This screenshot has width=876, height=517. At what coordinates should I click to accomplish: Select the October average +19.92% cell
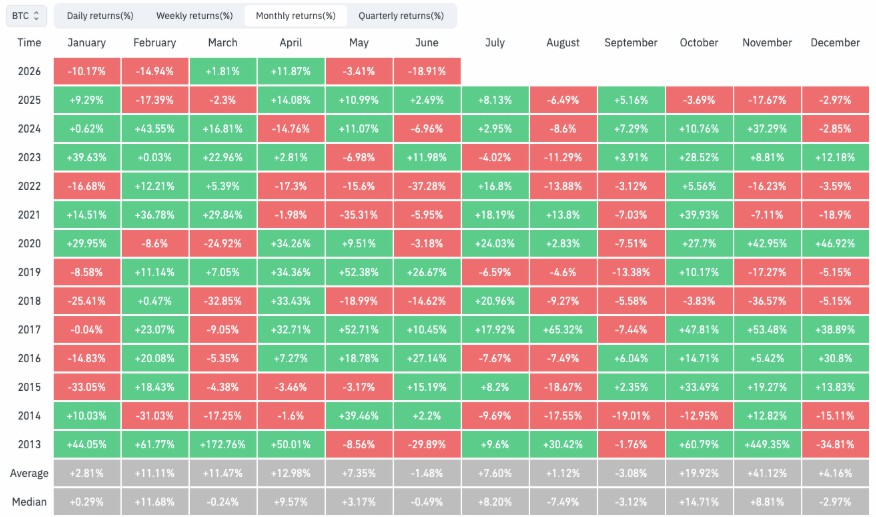699,473
